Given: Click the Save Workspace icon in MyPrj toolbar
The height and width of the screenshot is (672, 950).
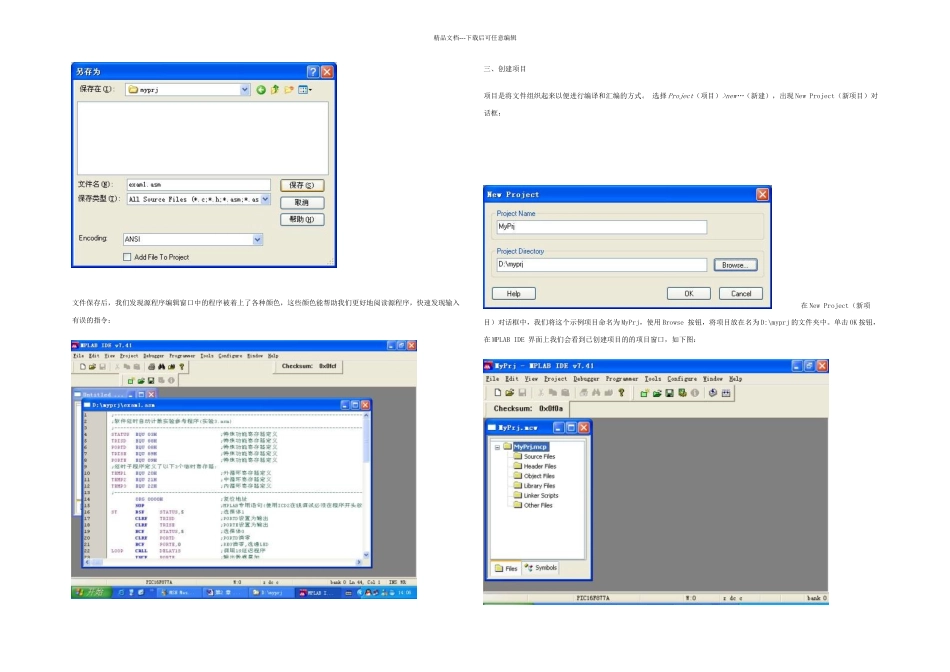Looking at the screenshot, I should pos(668,393).
